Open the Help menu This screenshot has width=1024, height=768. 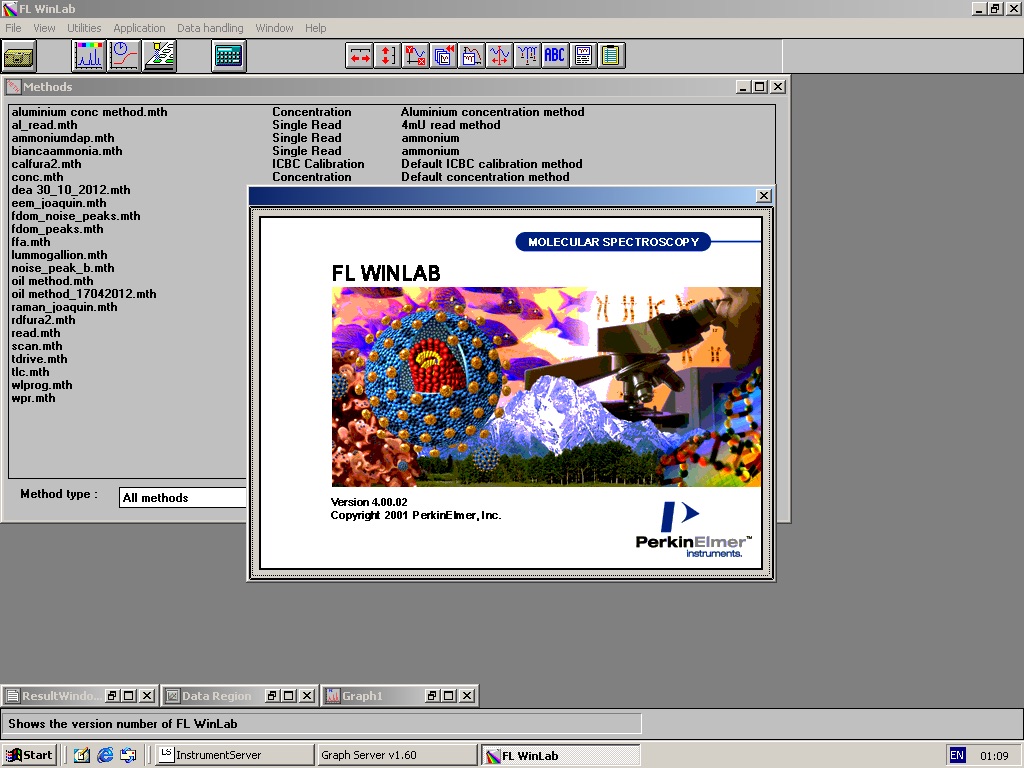click(315, 28)
